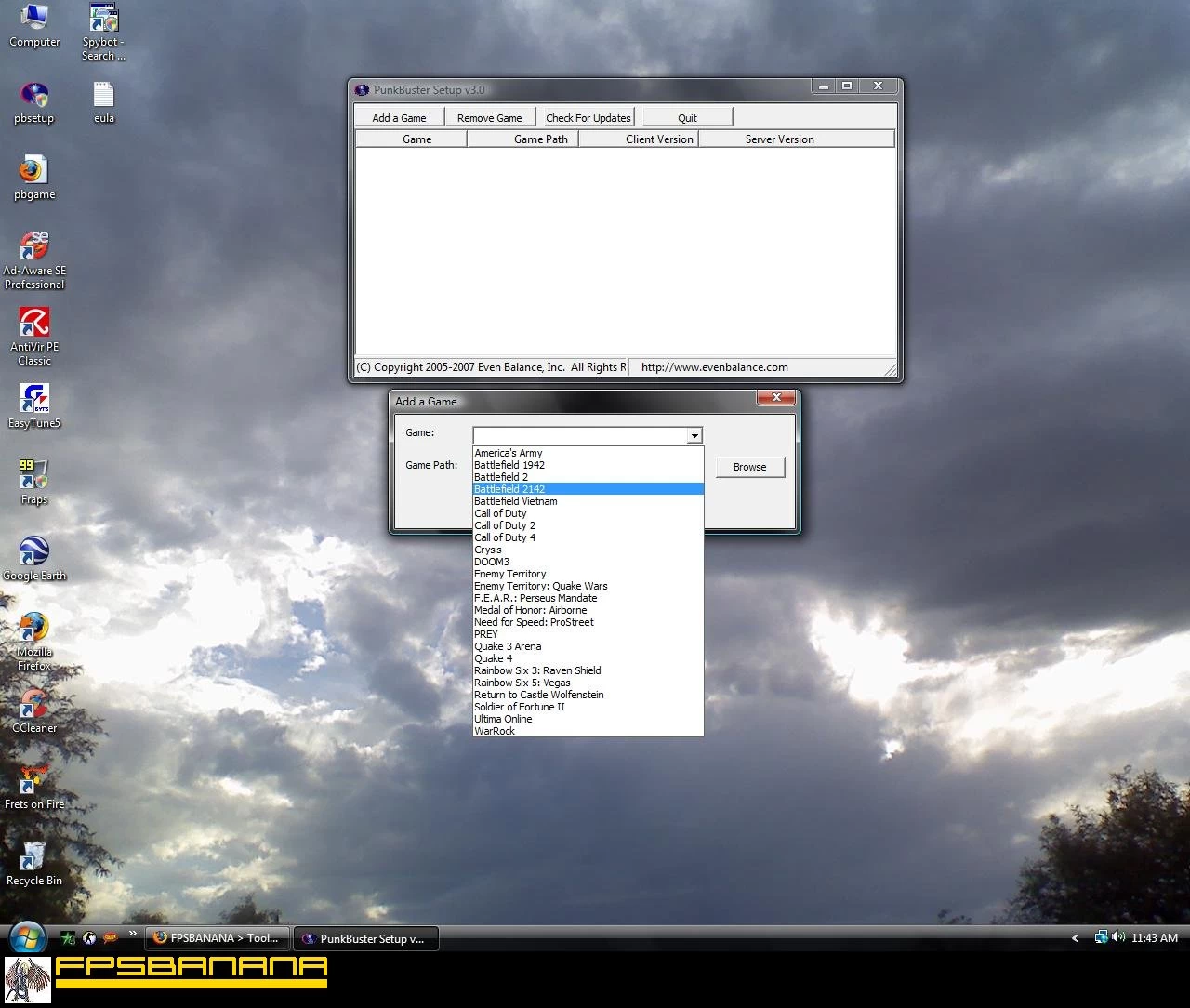Image resolution: width=1190 pixels, height=1008 pixels.
Task: Open Frets on Fire shortcut
Action: point(34,788)
